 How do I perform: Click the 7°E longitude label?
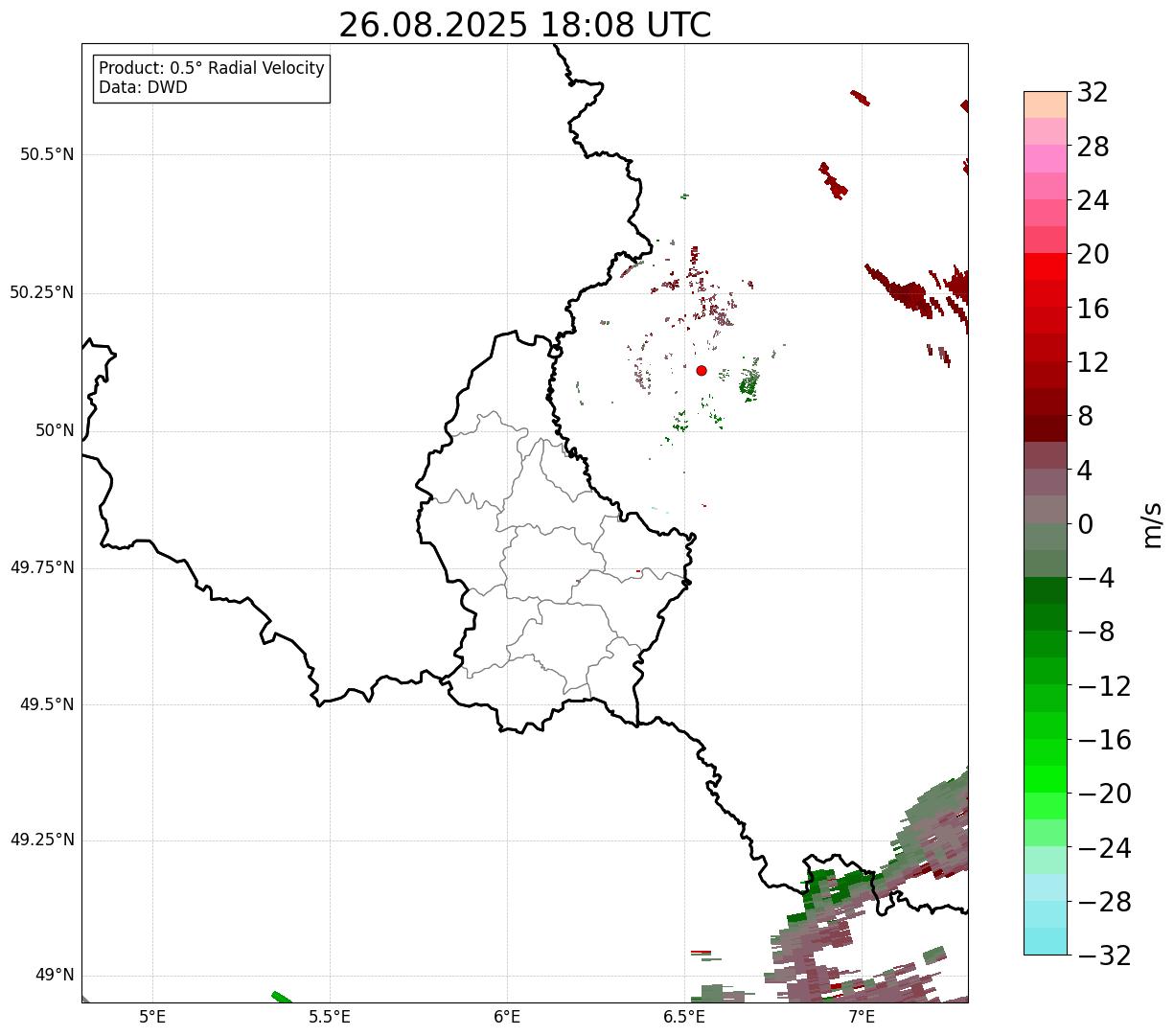coord(862,1017)
